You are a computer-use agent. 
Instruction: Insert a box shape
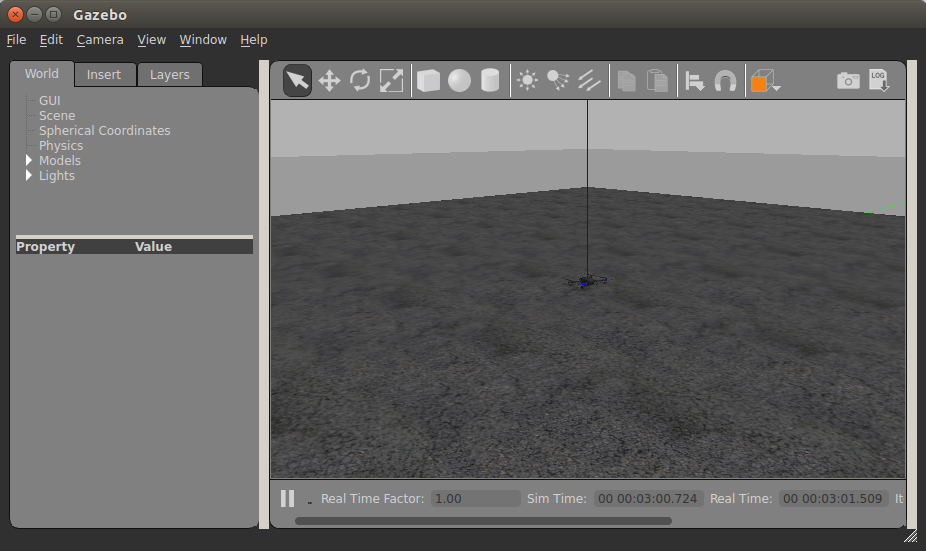[x=428, y=80]
